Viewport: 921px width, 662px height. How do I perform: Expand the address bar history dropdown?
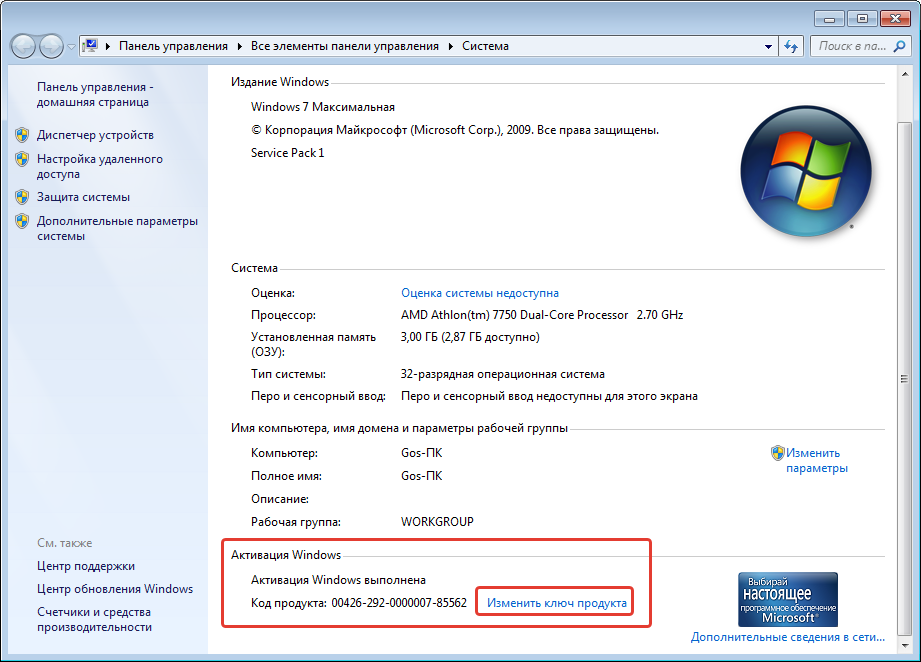768,46
